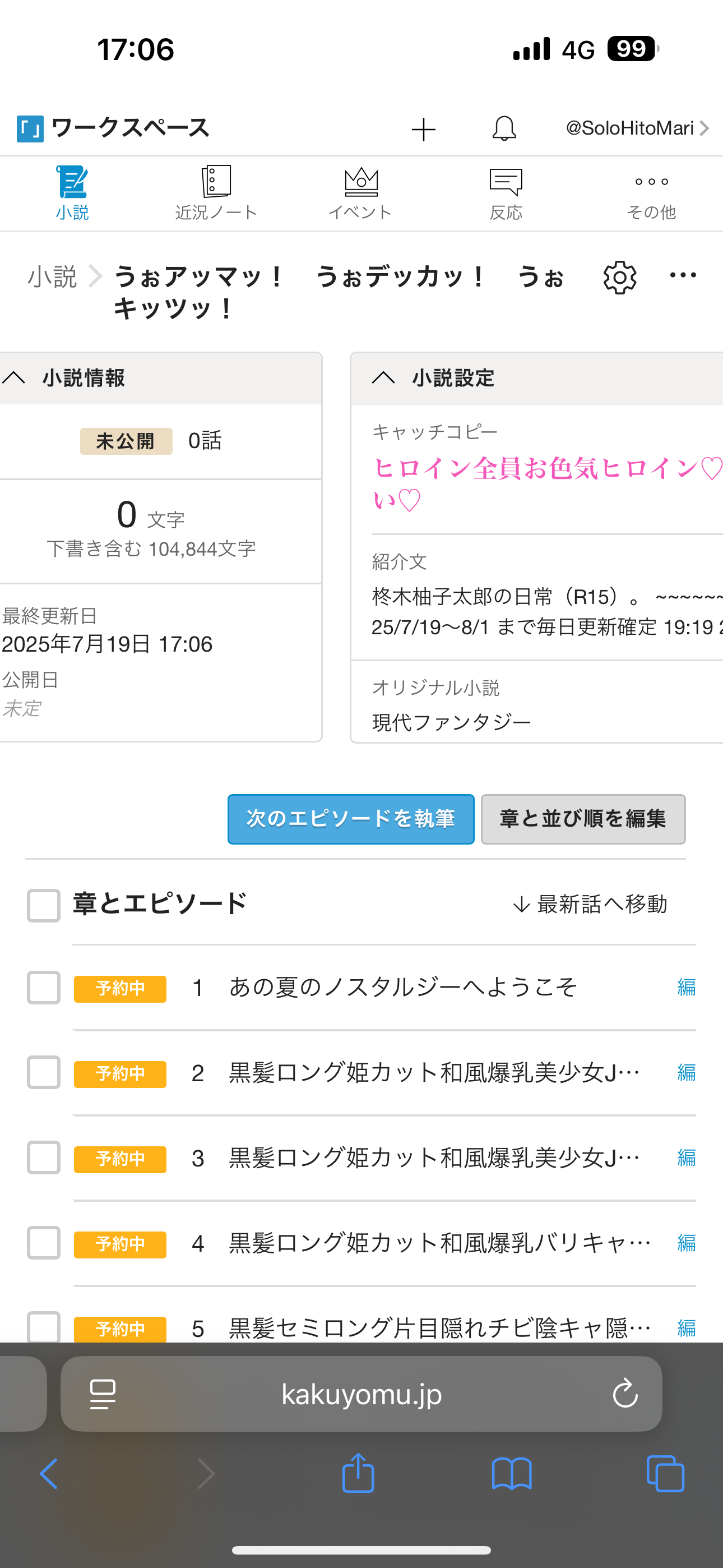This screenshot has width=723, height=1568.
Task: Open the three-dot more options menu
Action: pyautogui.click(x=683, y=276)
